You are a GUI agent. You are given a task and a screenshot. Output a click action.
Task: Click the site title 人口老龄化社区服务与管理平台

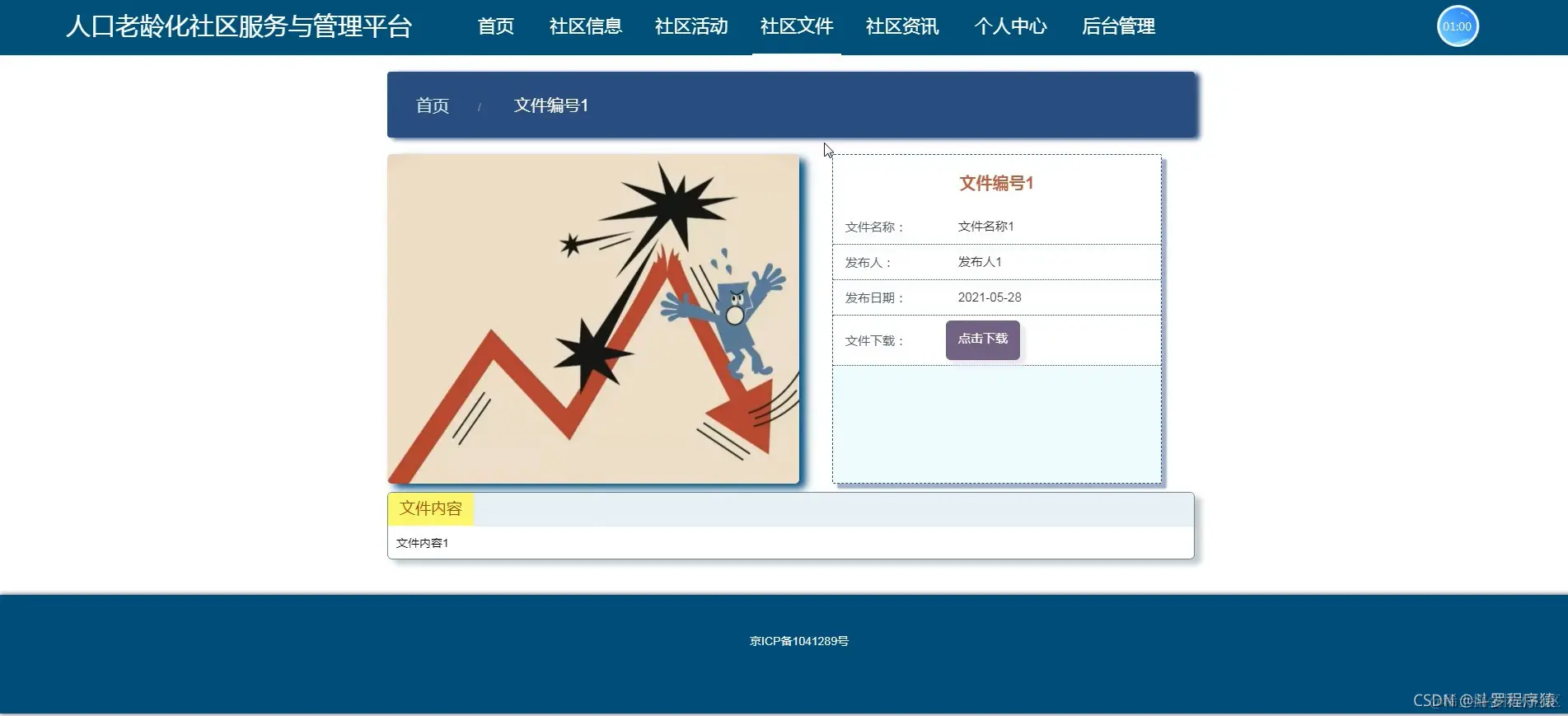(239, 26)
